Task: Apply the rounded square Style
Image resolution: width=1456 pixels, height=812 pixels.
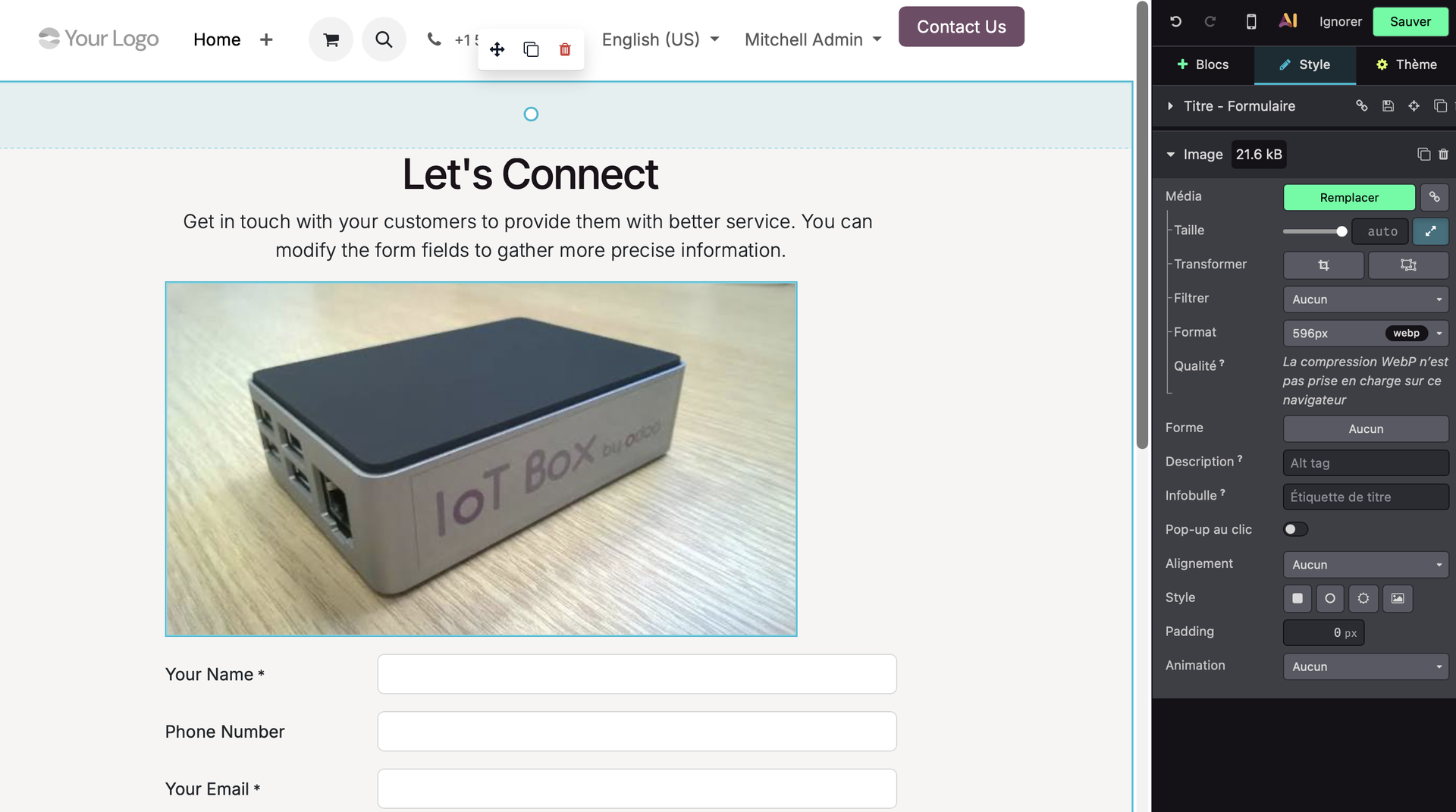Action: click(1298, 598)
